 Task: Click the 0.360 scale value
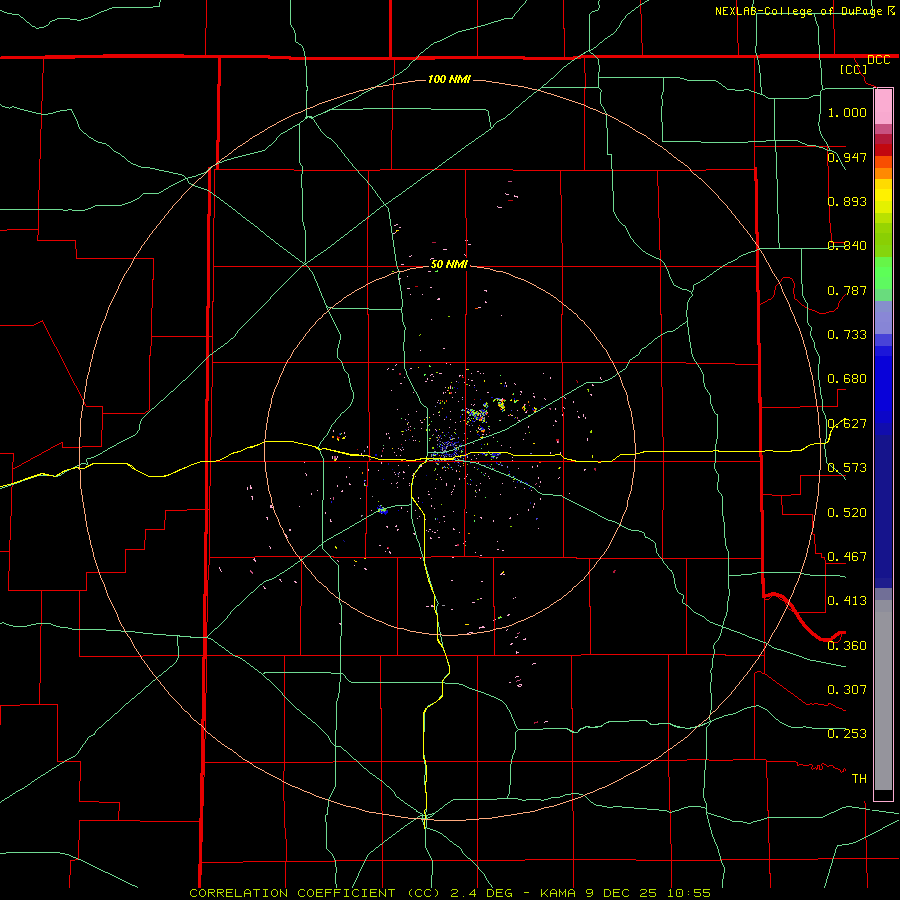click(x=847, y=646)
